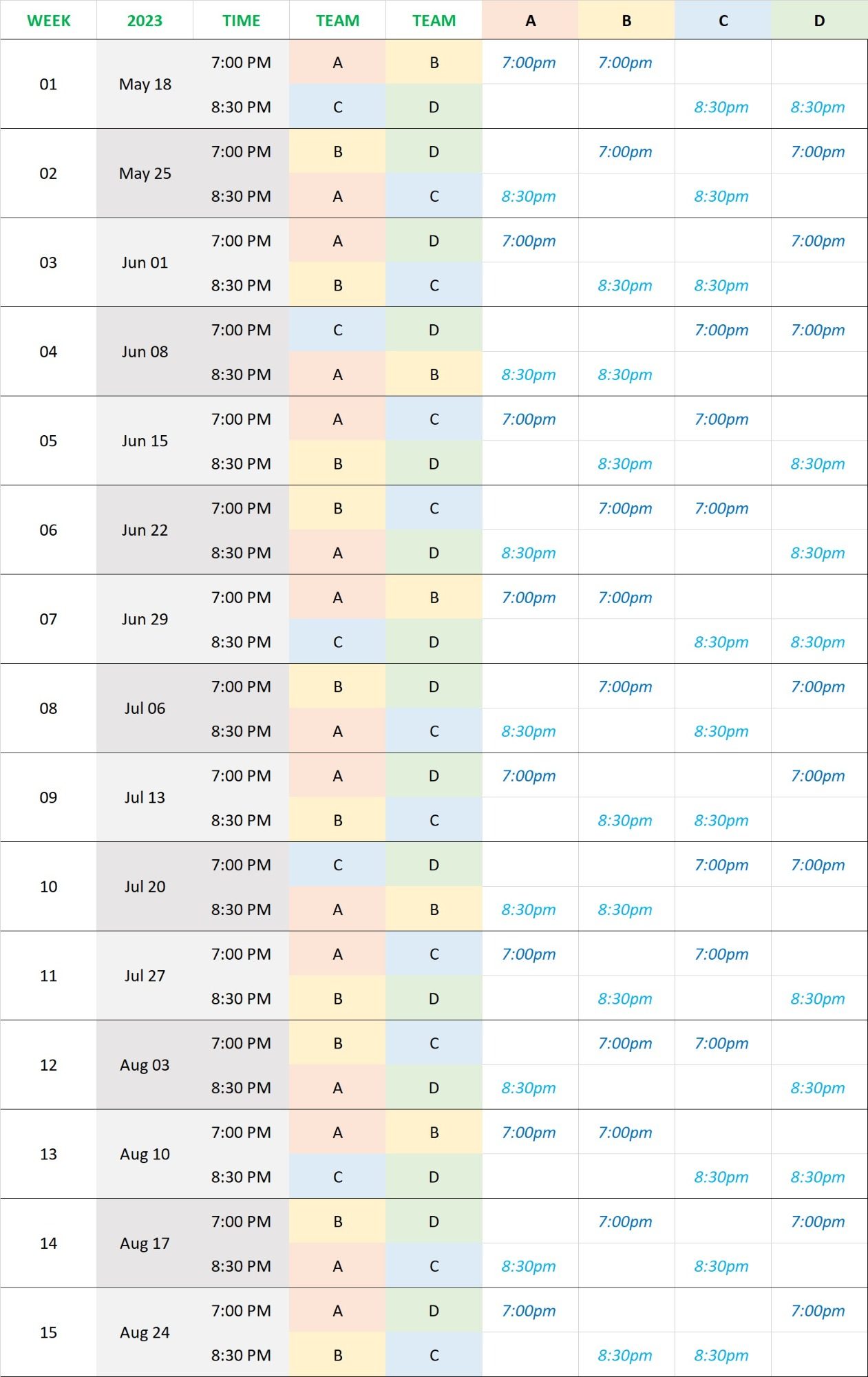This screenshot has width=868, height=1377.
Task: Select the orange A team header
Action: coord(530,20)
